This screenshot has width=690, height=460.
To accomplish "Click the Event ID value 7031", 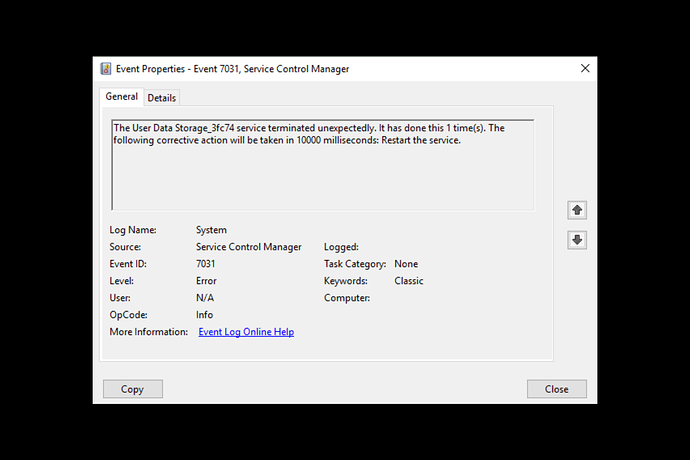I will tap(206, 264).
